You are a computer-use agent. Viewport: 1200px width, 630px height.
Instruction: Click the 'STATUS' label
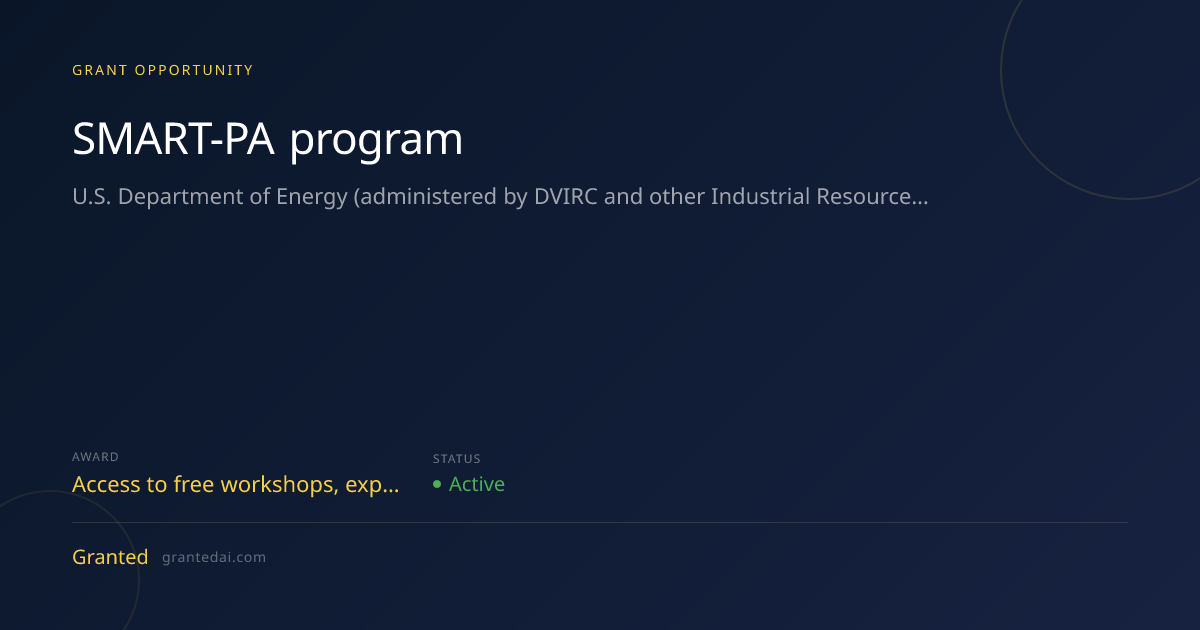point(457,459)
